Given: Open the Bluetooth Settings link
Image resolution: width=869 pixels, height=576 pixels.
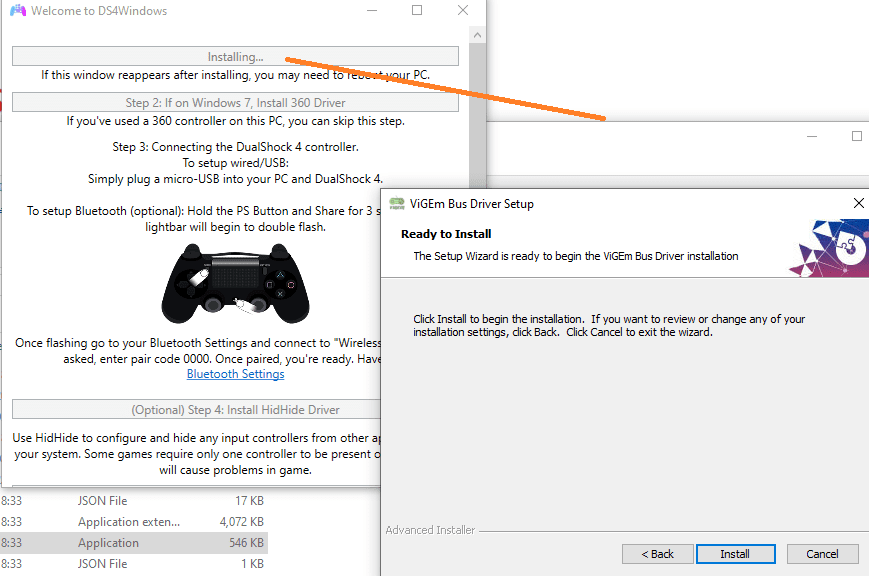Looking at the screenshot, I should [236, 374].
